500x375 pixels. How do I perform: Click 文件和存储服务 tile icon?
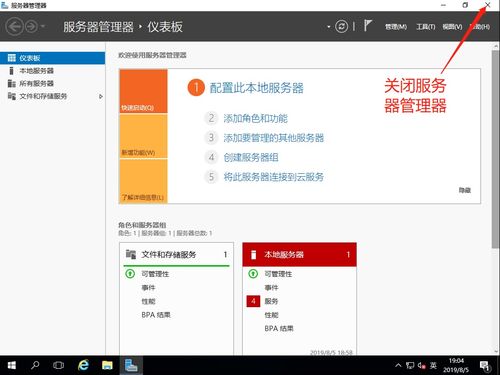[x=131, y=255]
